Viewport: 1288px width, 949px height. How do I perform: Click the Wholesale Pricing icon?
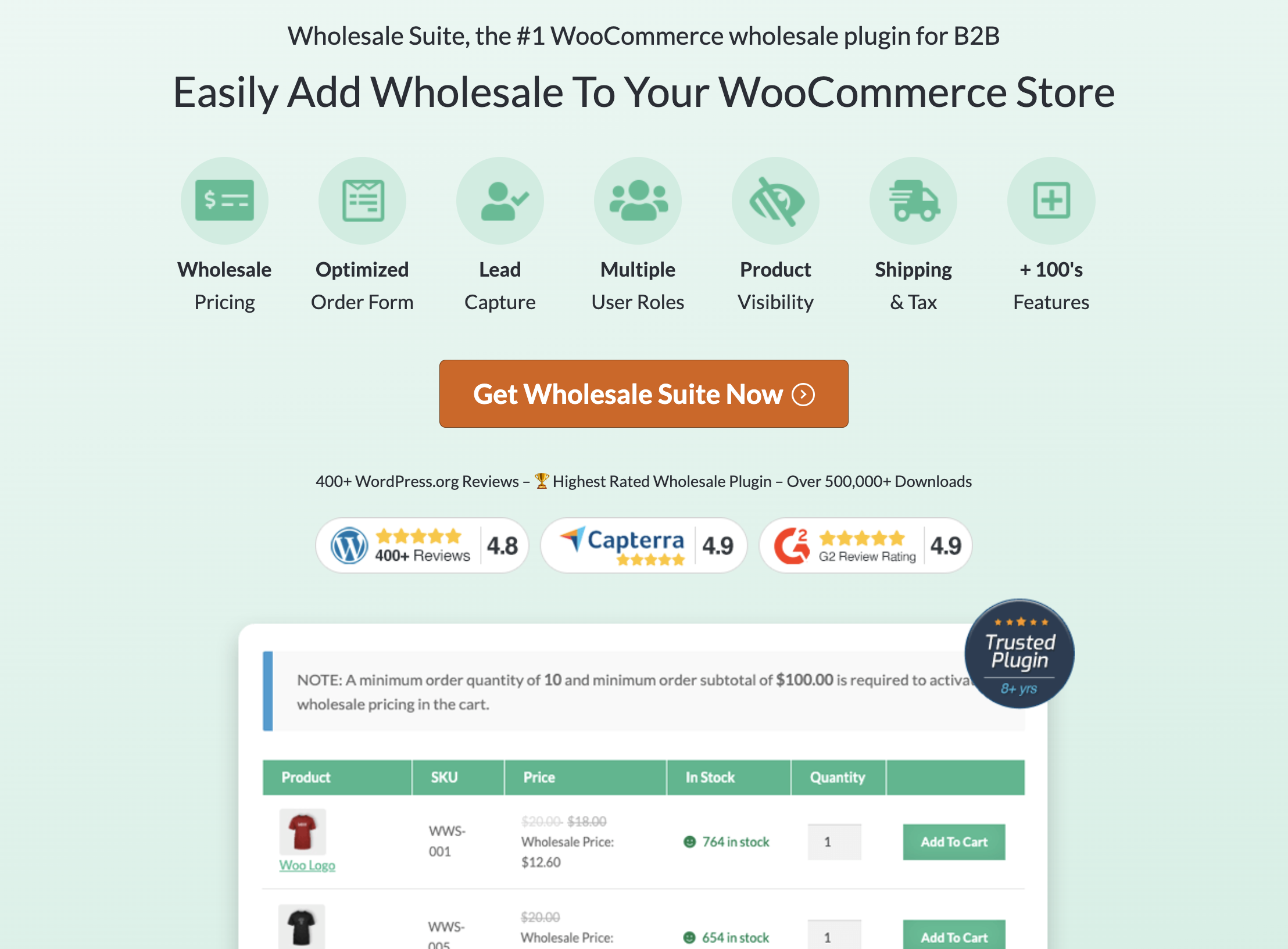tap(225, 200)
